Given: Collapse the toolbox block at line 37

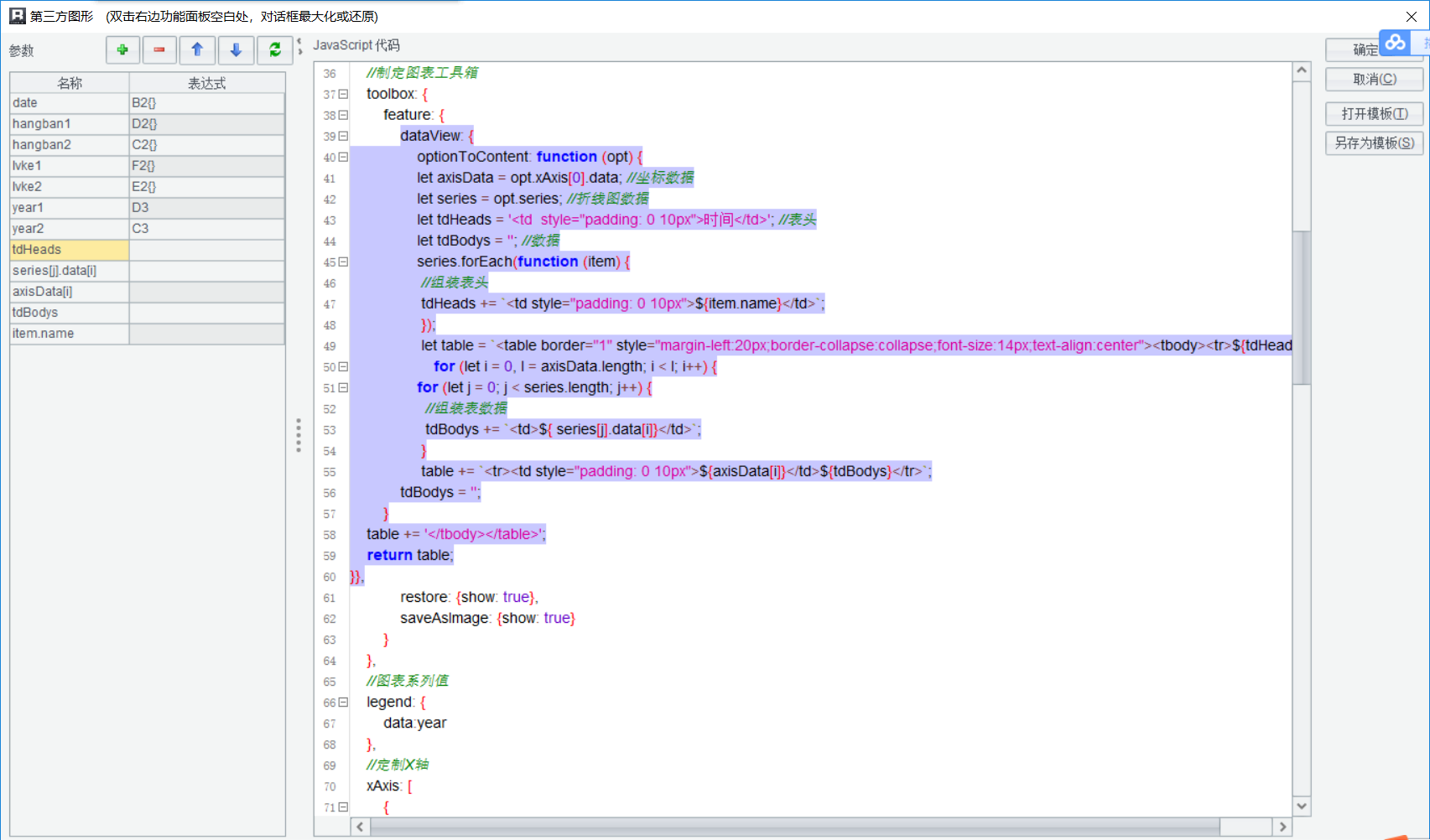Looking at the screenshot, I should 343,95.
